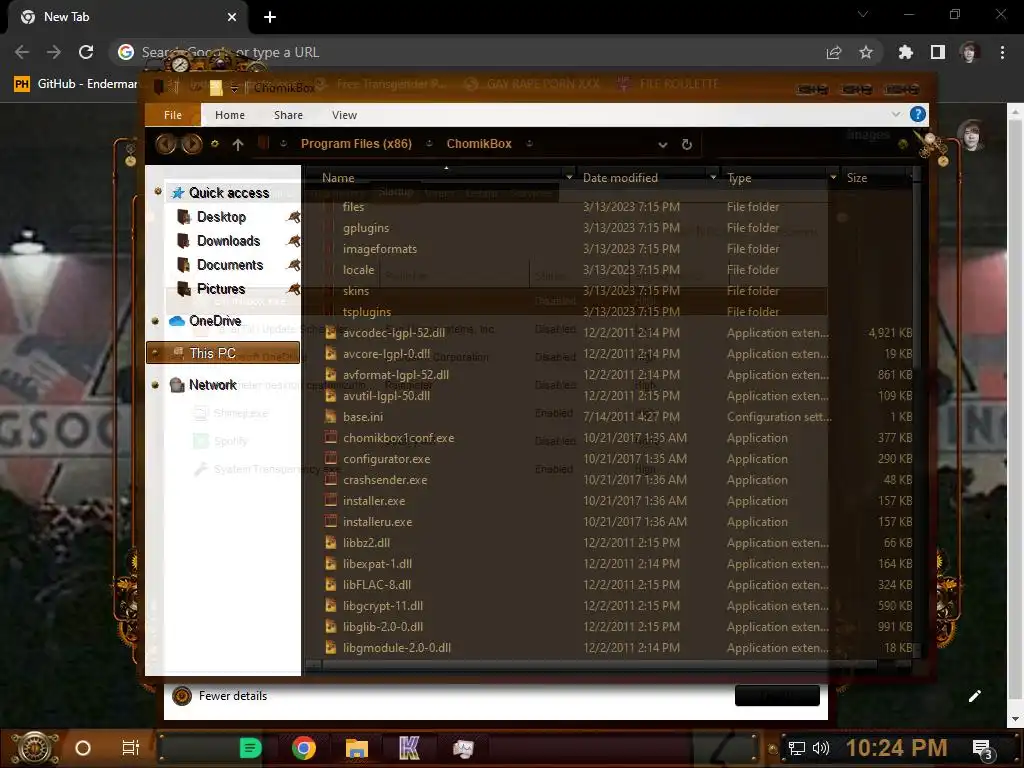
Task: Open Task View on taskbar
Action: point(131,748)
